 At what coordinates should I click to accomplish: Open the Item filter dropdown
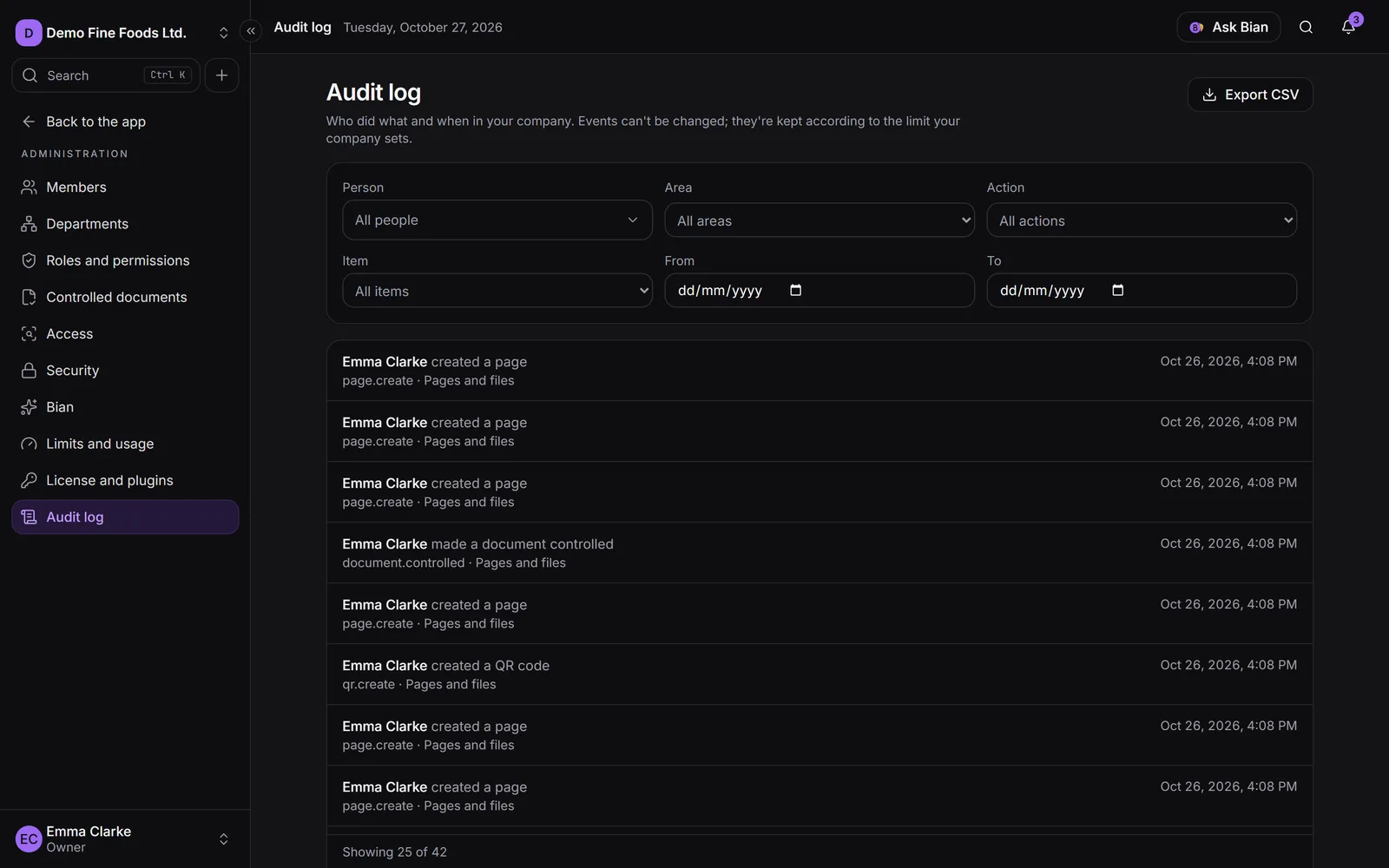[x=497, y=291]
